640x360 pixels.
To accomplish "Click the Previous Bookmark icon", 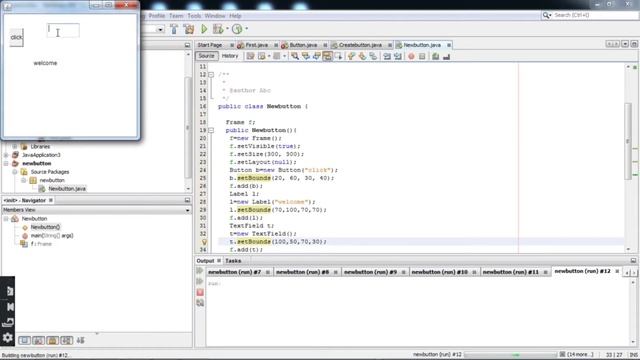I will [x=351, y=56].
